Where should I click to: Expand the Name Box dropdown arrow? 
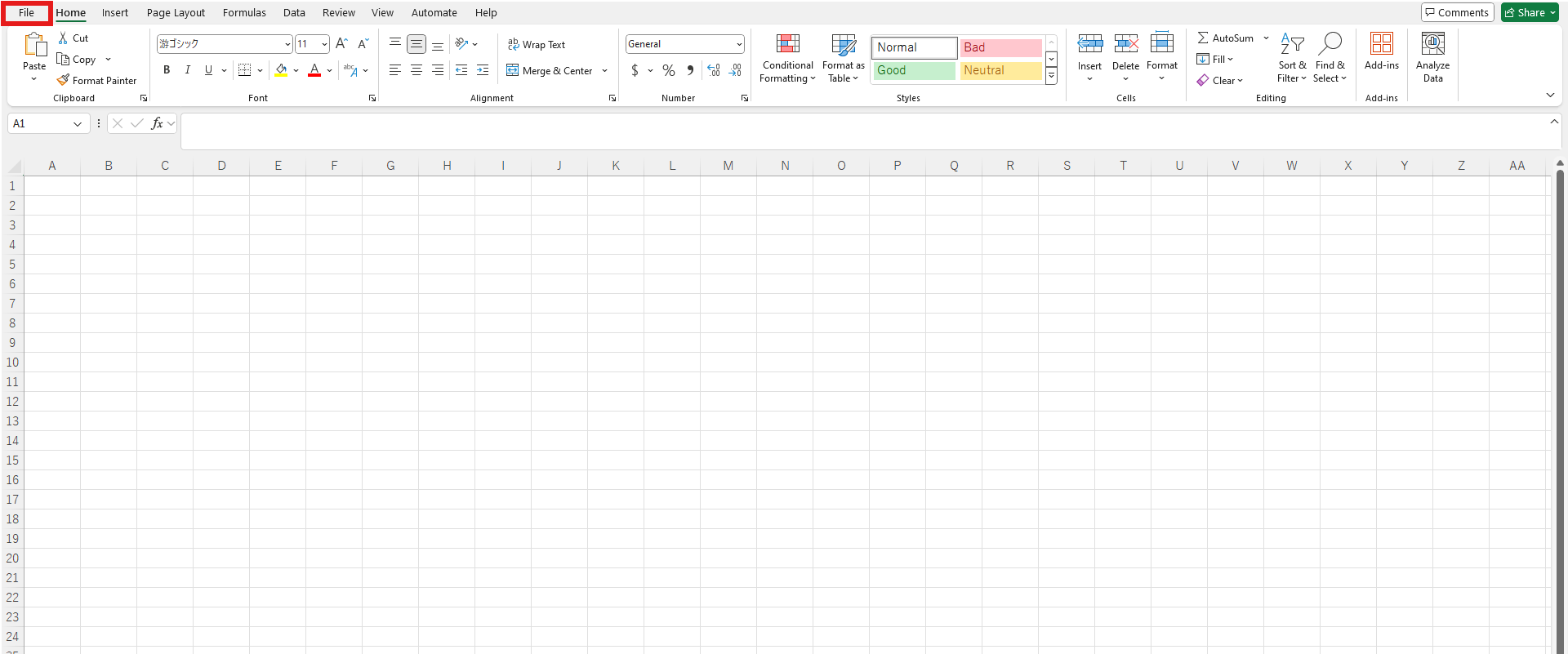(78, 124)
